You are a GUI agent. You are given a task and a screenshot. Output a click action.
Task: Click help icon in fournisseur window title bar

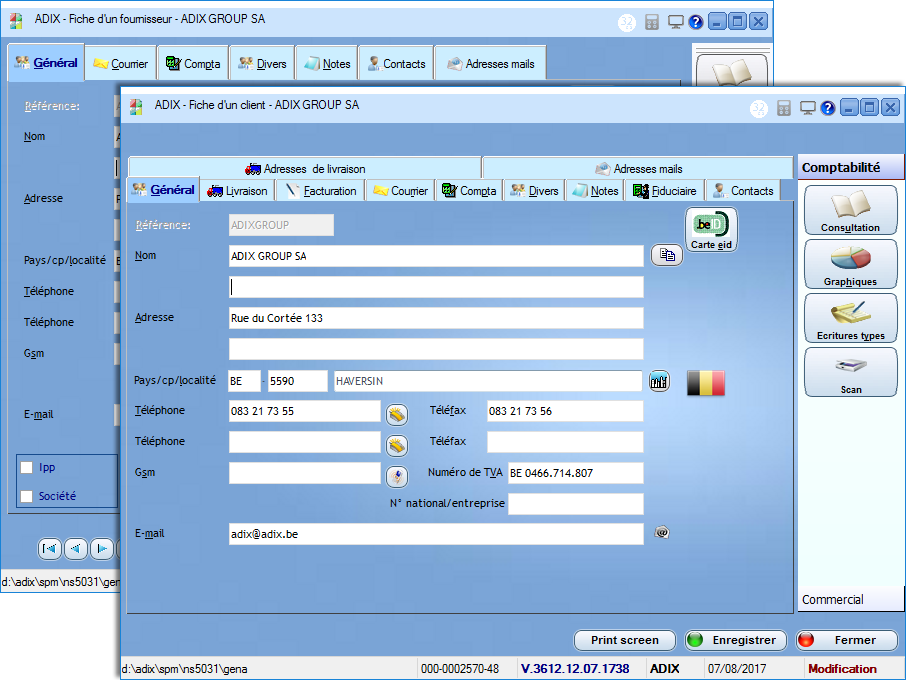tap(696, 23)
